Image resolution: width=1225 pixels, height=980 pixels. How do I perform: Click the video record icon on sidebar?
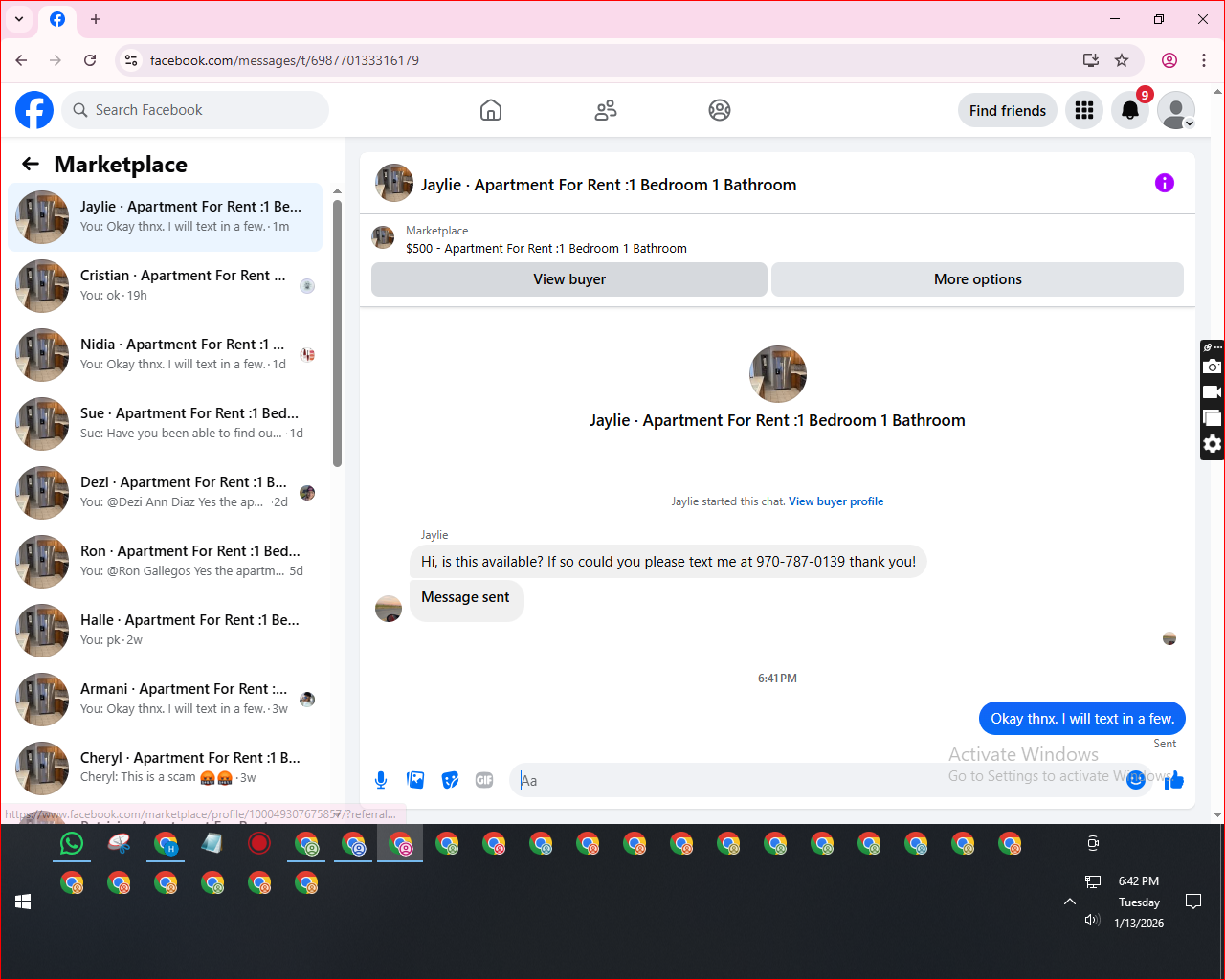click(1213, 392)
